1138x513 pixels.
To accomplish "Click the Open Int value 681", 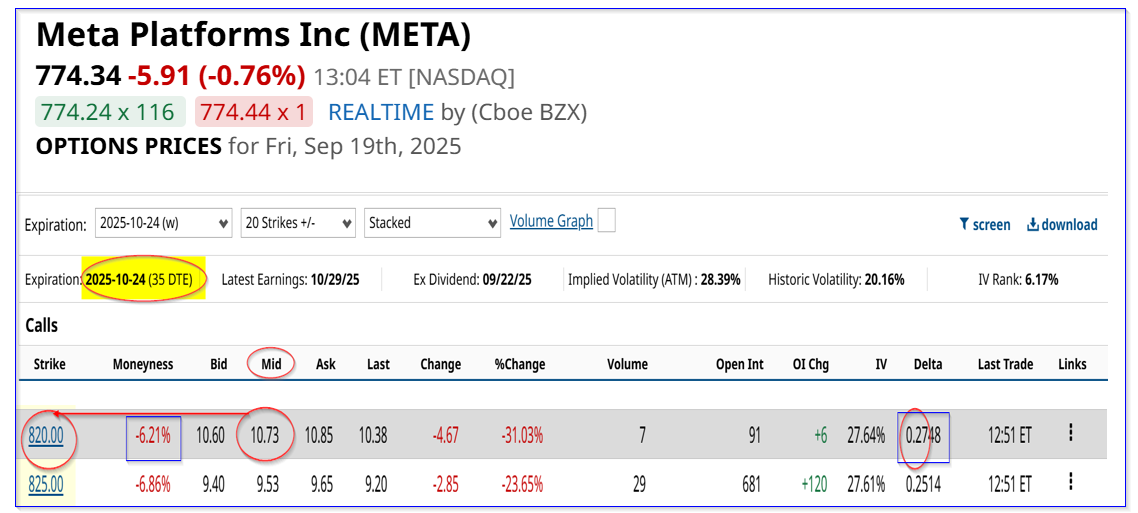I will coord(751,484).
